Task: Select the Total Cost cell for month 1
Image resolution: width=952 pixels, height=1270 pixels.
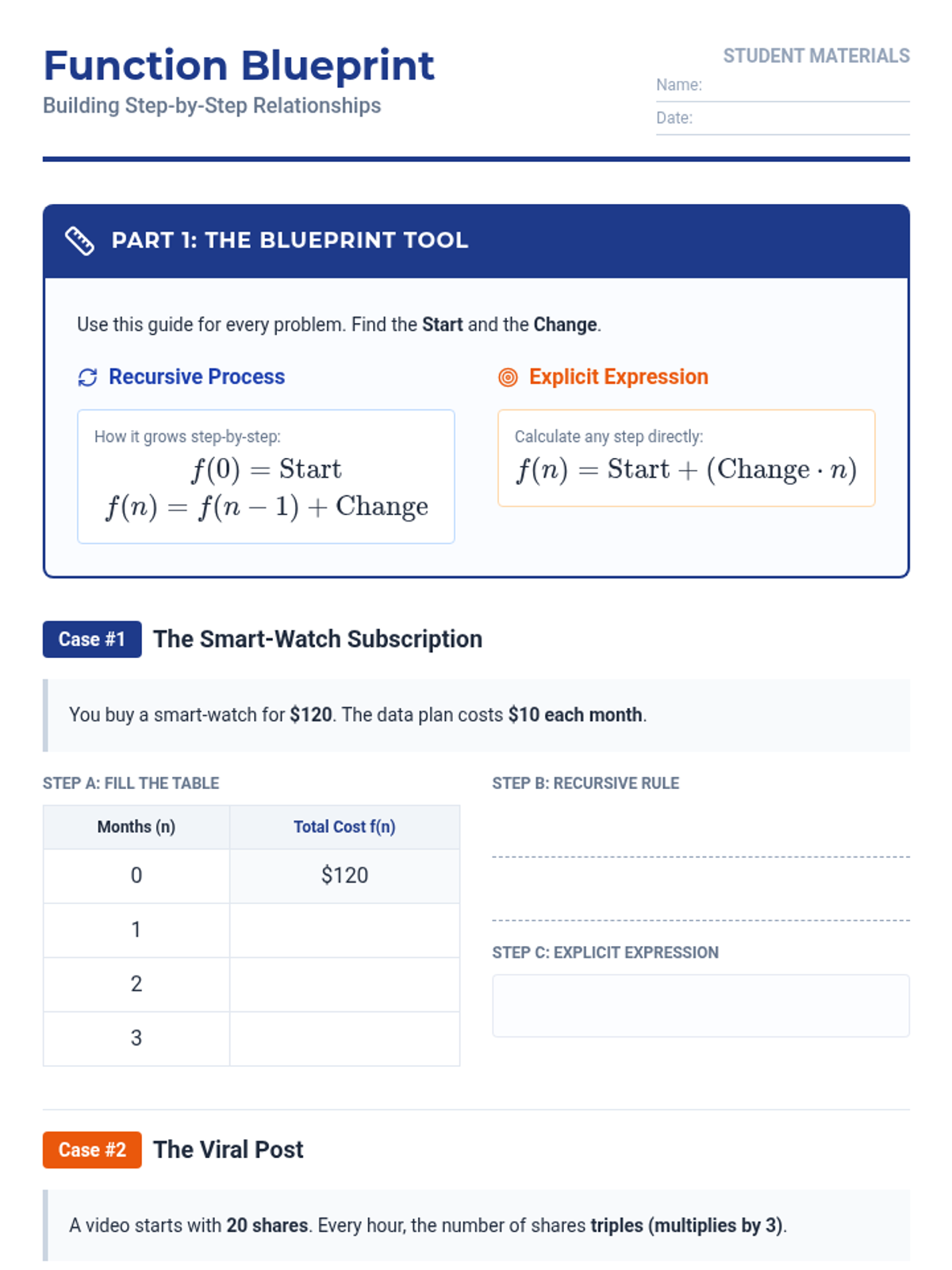Action: click(x=344, y=930)
